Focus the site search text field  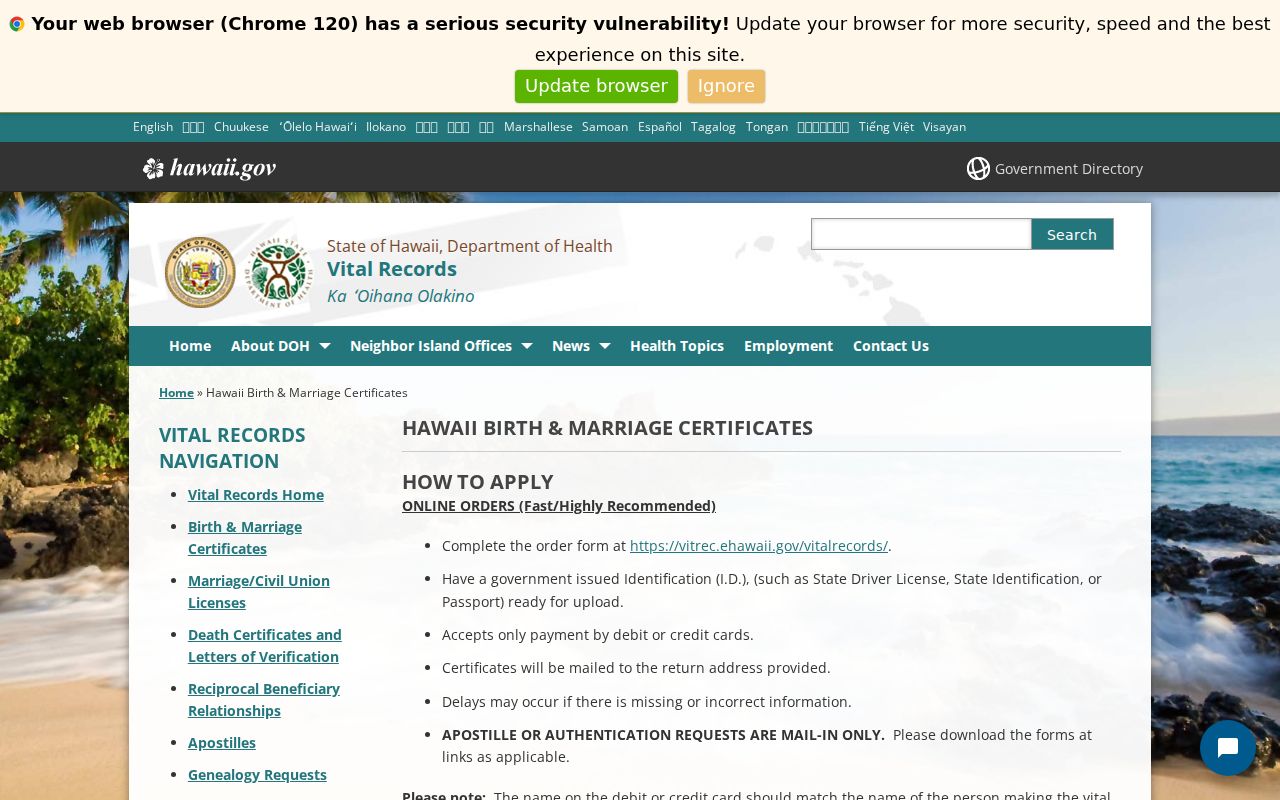click(921, 234)
